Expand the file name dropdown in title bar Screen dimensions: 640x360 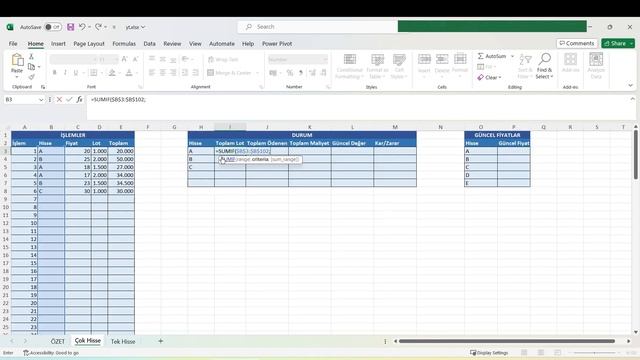(143, 27)
